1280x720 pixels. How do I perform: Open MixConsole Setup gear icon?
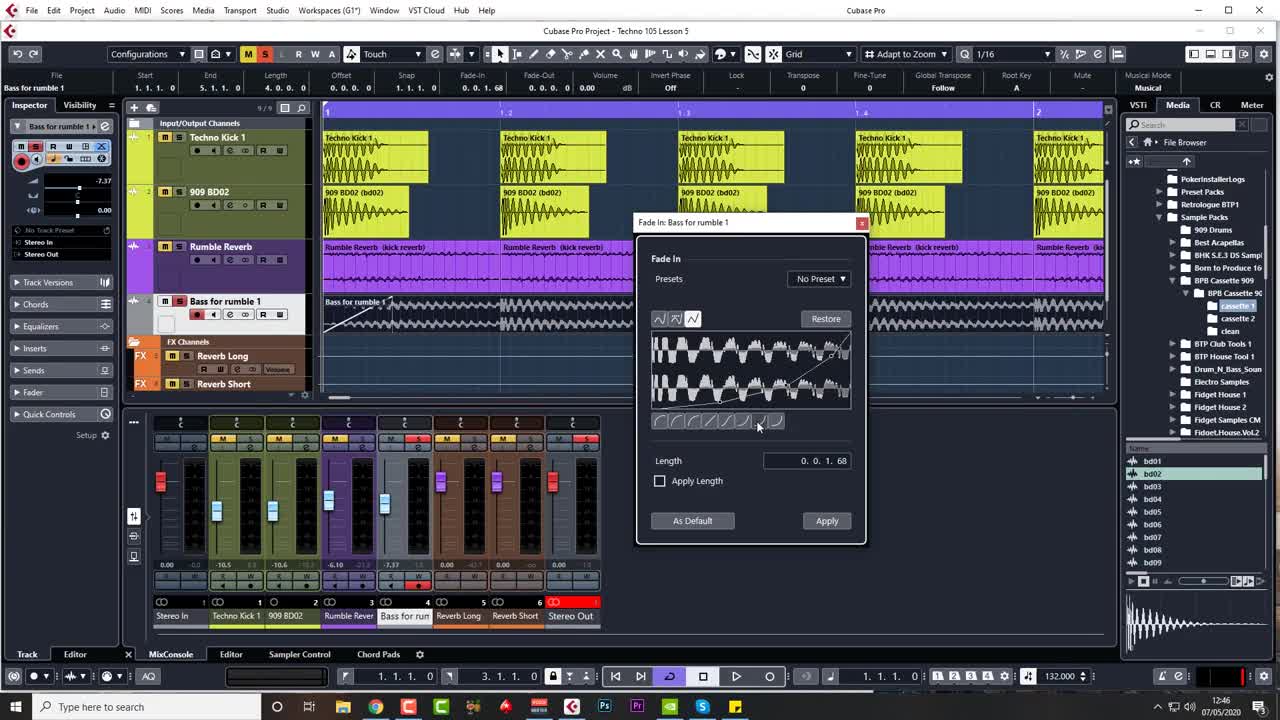pyautogui.click(x=420, y=654)
